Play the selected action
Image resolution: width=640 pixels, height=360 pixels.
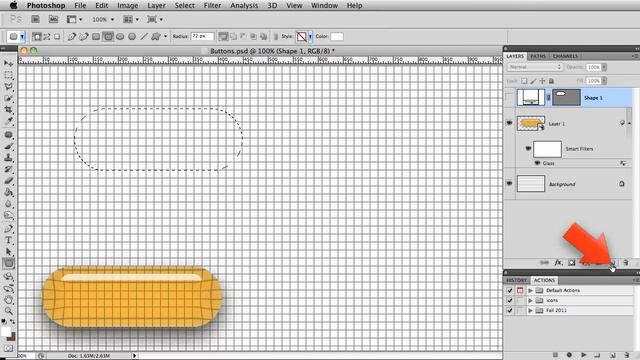[x=584, y=355]
